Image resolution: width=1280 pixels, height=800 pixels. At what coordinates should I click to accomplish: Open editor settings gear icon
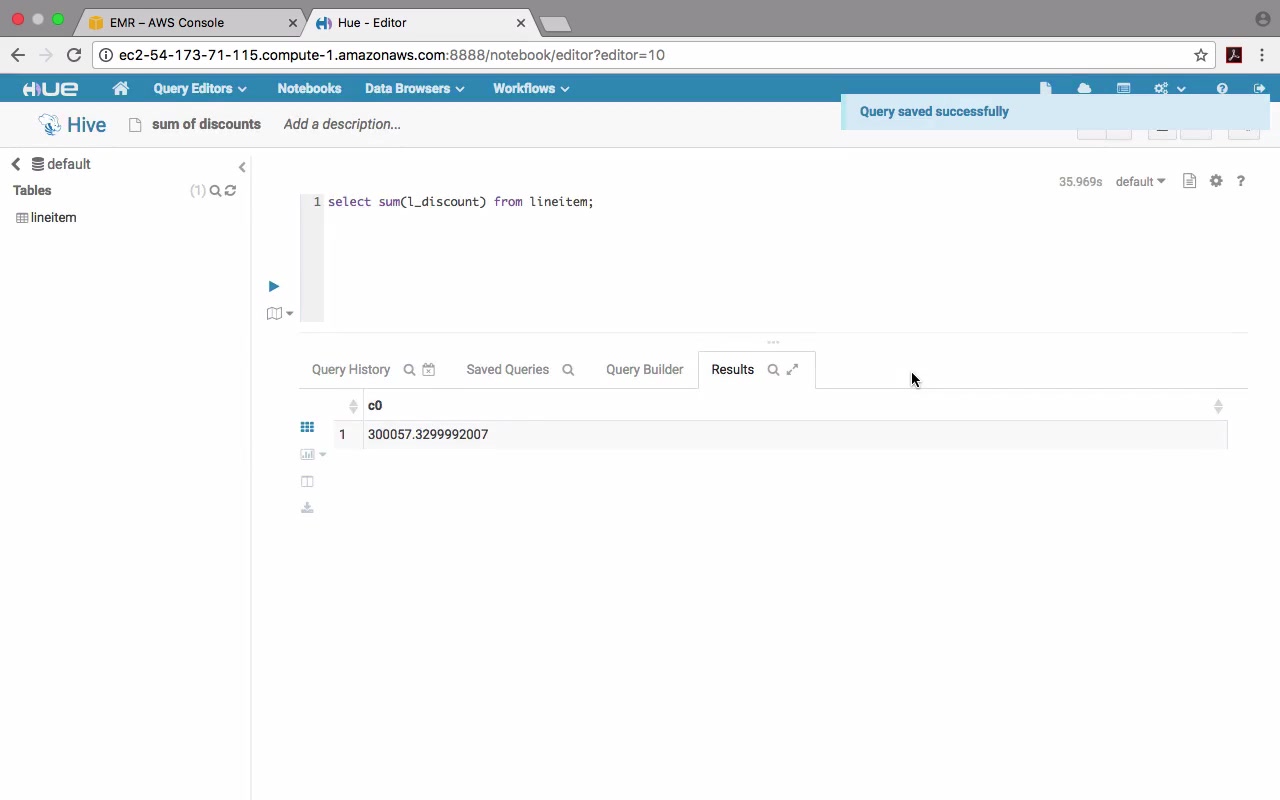1216,181
